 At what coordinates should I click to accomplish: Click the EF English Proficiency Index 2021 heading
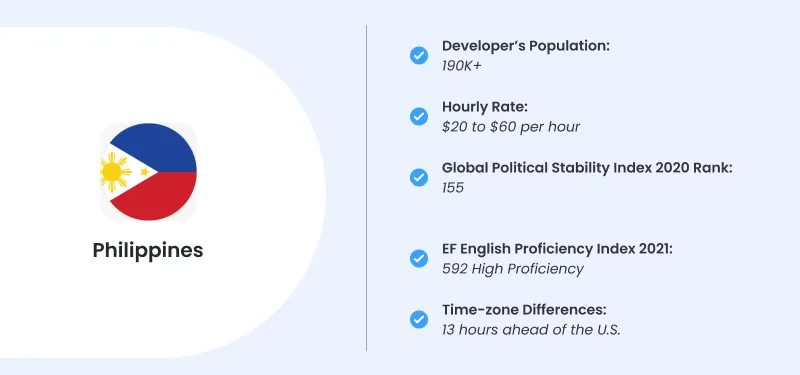coord(558,249)
